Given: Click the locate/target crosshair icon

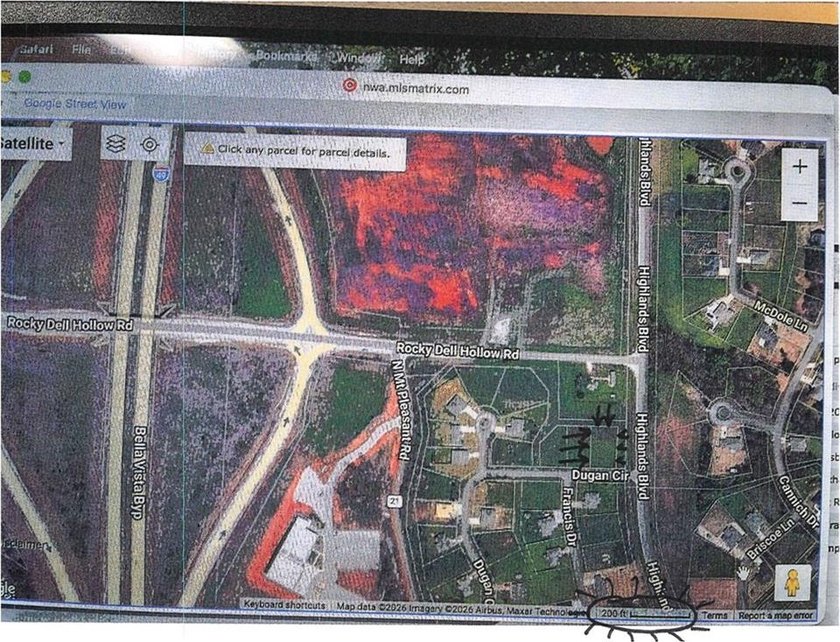Looking at the screenshot, I should click(x=149, y=145).
